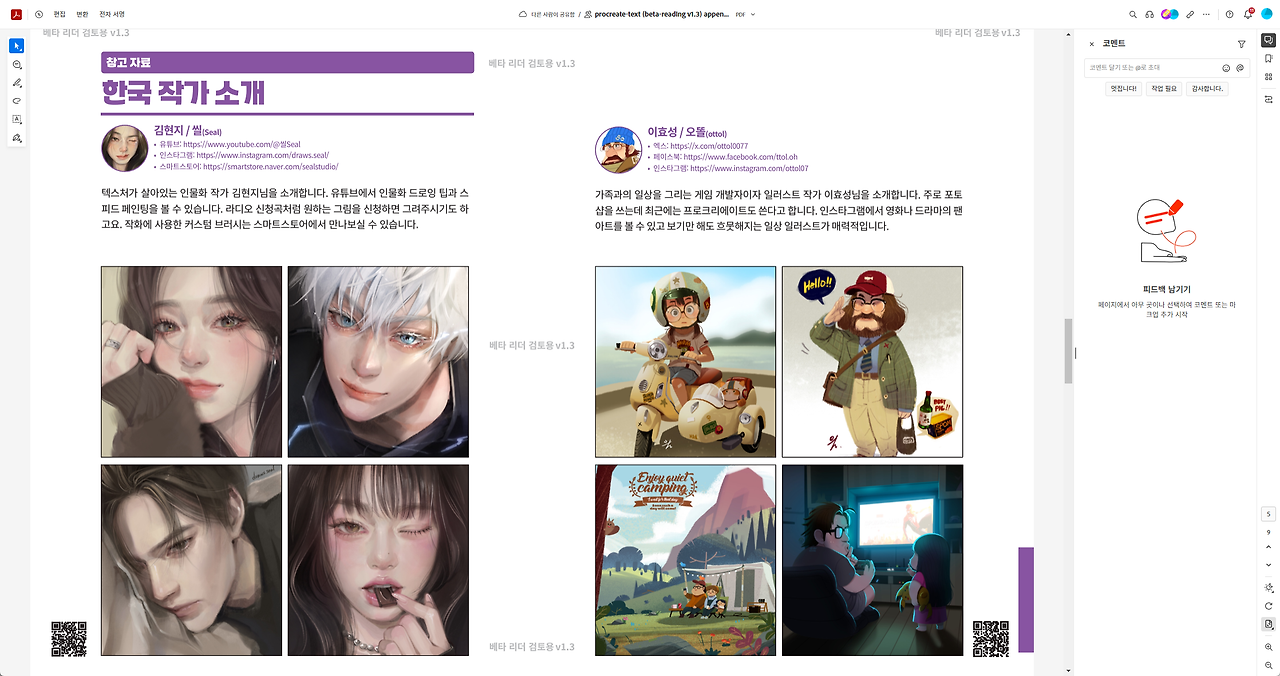Open the notifications bell
The width and height of the screenshot is (1280, 676).
pyautogui.click(x=1248, y=14)
